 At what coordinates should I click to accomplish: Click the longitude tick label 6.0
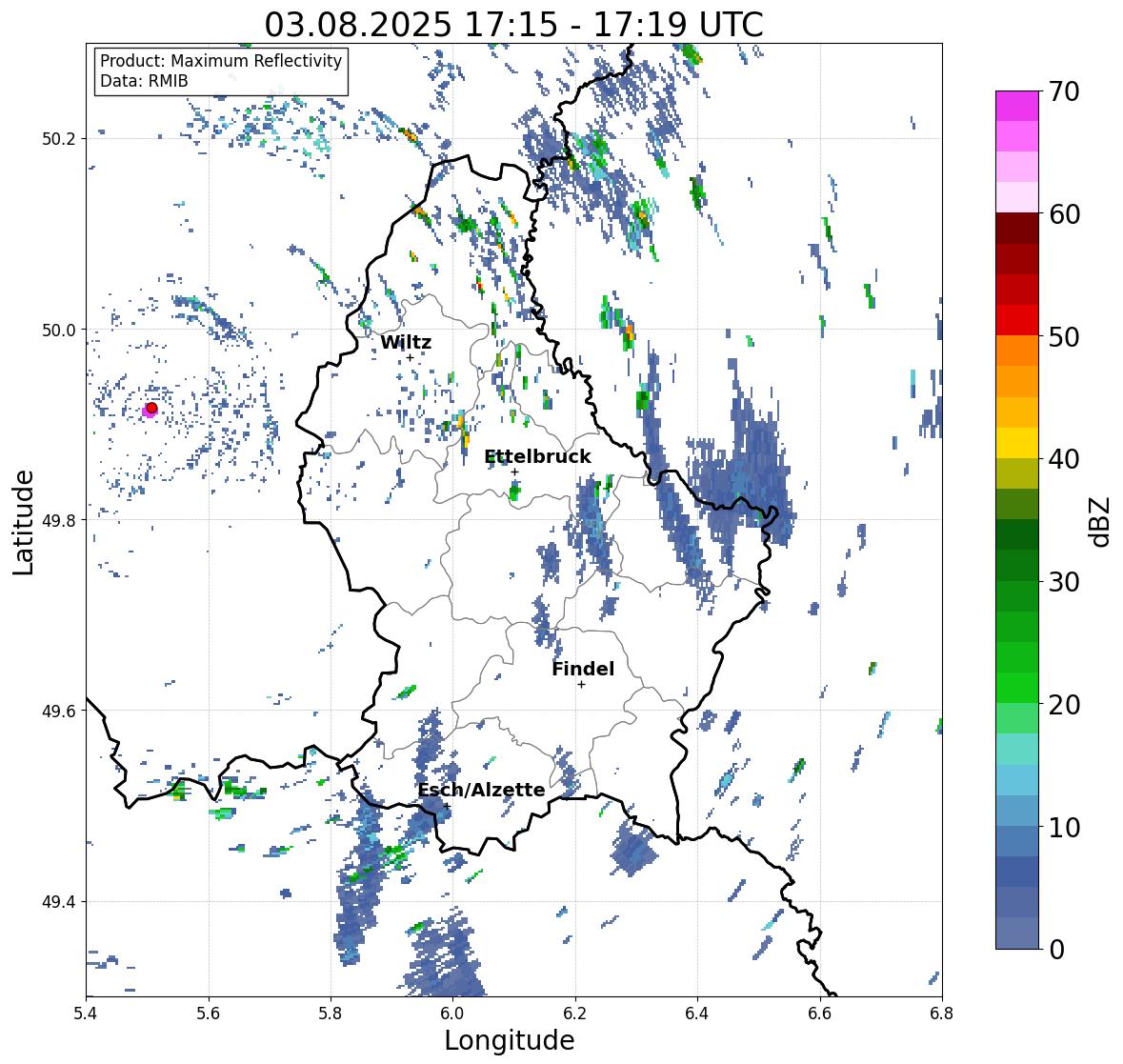click(452, 1014)
